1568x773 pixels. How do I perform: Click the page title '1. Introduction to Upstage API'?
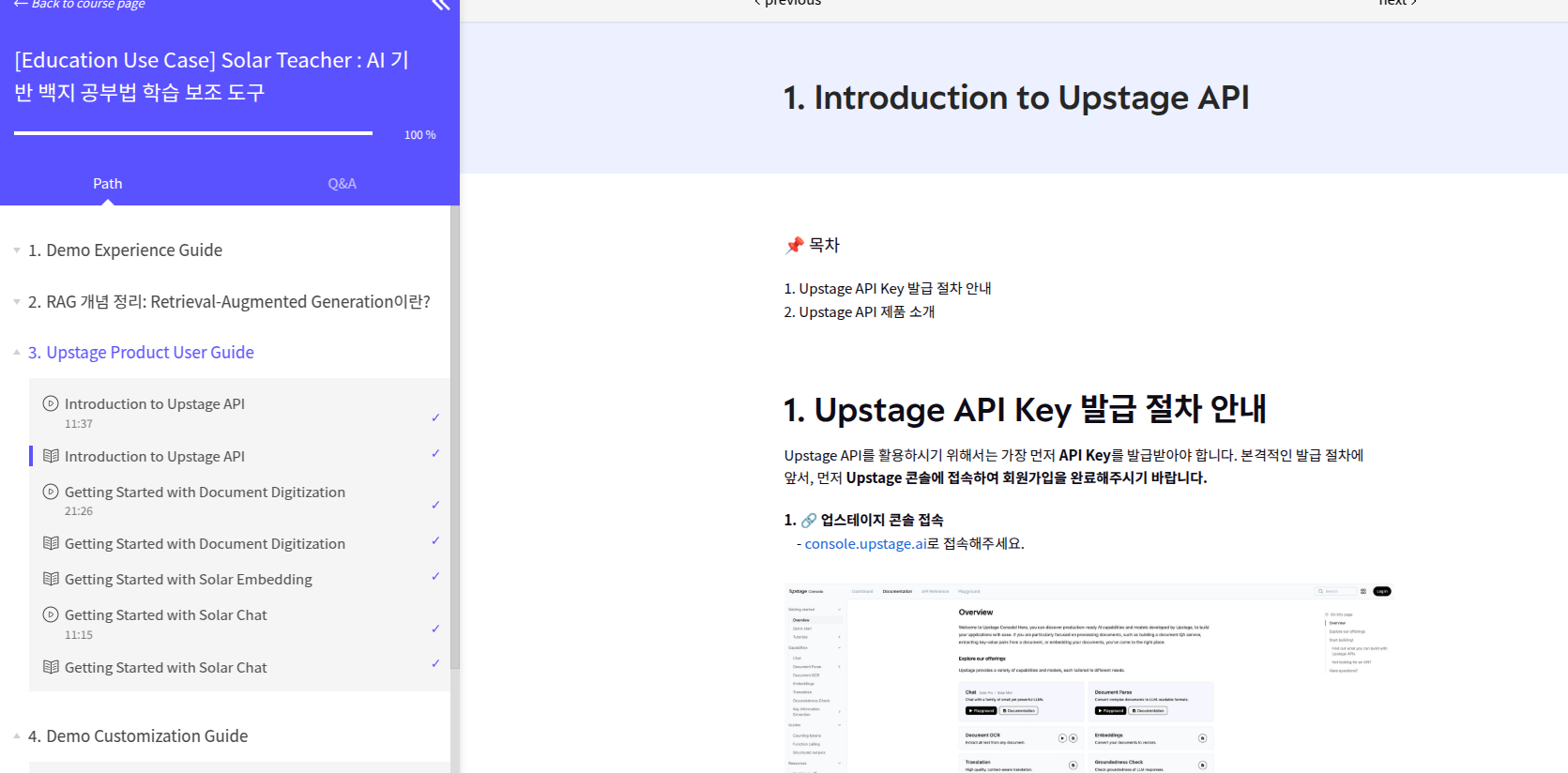point(1016,98)
